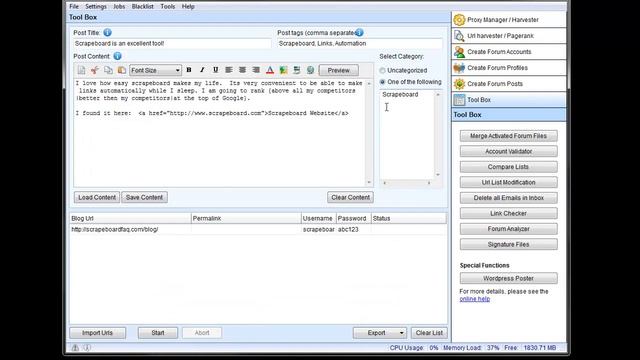Viewport: 640px width, 360px height.
Task: Open the Help menu
Action: [188, 7]
